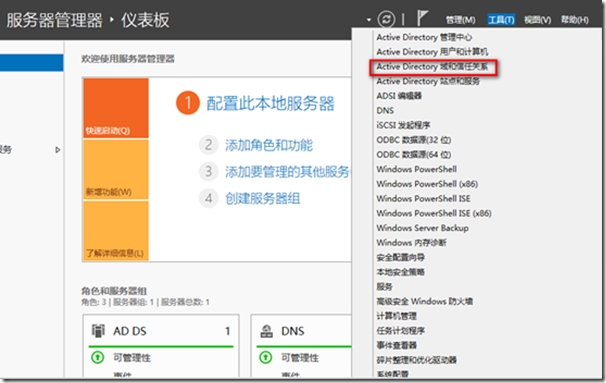Expand the dropdown arrow beside refresh

pos(369,20)
